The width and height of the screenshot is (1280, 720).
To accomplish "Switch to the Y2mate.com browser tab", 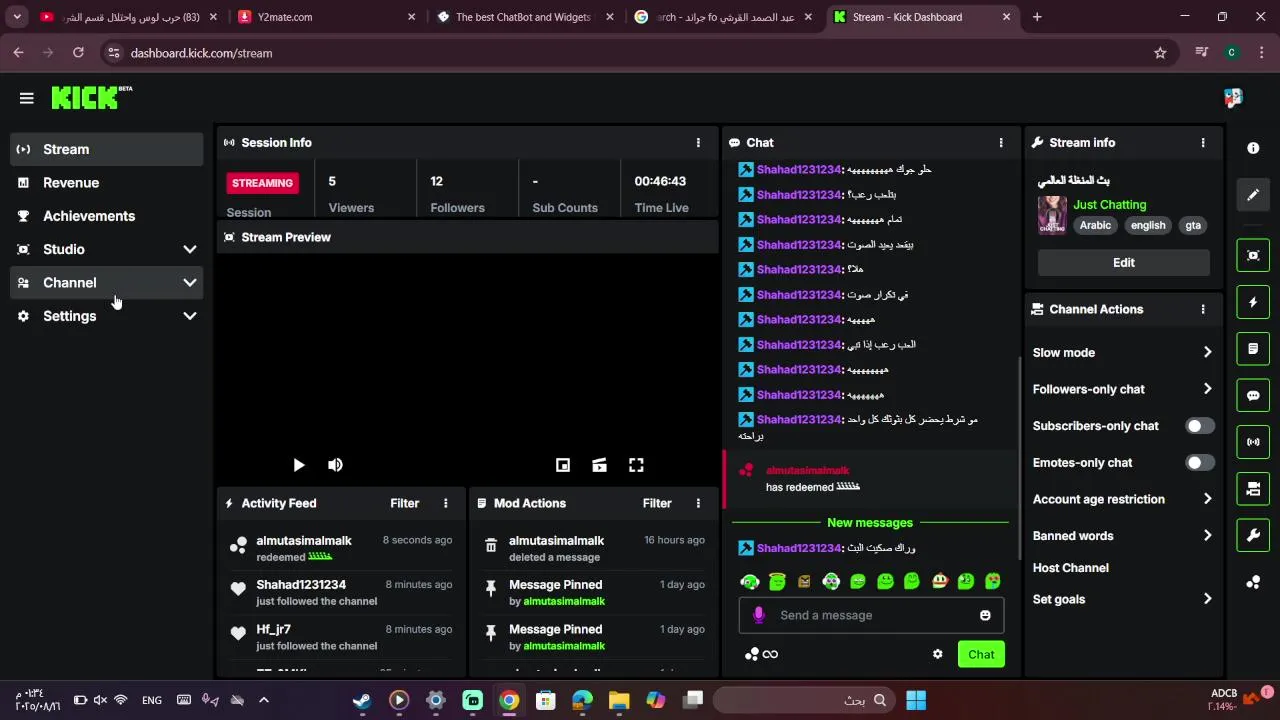I will pyautogui.click(x=327, y=17).
